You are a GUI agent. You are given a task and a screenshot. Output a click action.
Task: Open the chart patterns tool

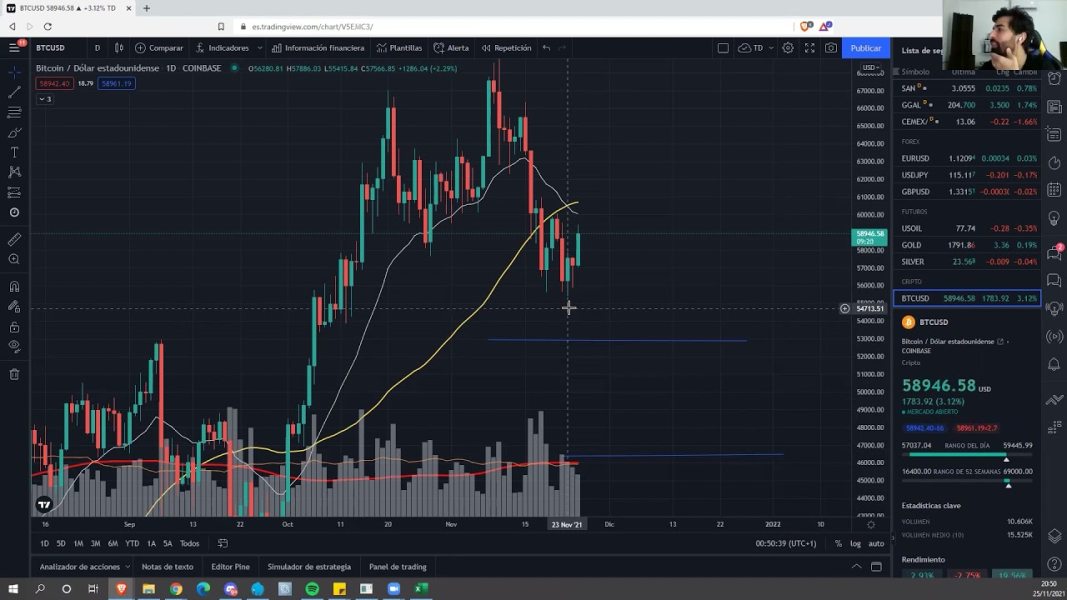click(x=14, y=172)
